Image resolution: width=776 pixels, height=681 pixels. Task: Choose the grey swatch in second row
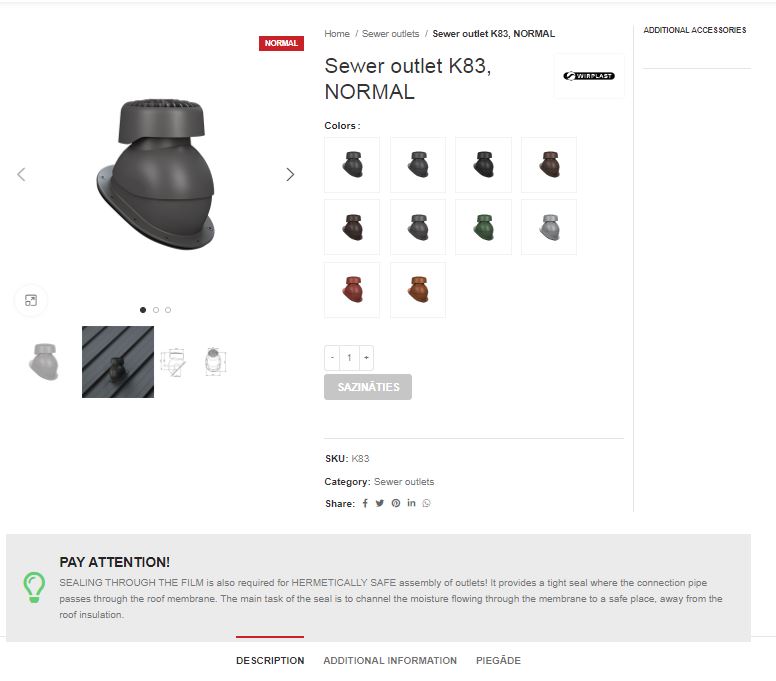[x=418, y=227]
